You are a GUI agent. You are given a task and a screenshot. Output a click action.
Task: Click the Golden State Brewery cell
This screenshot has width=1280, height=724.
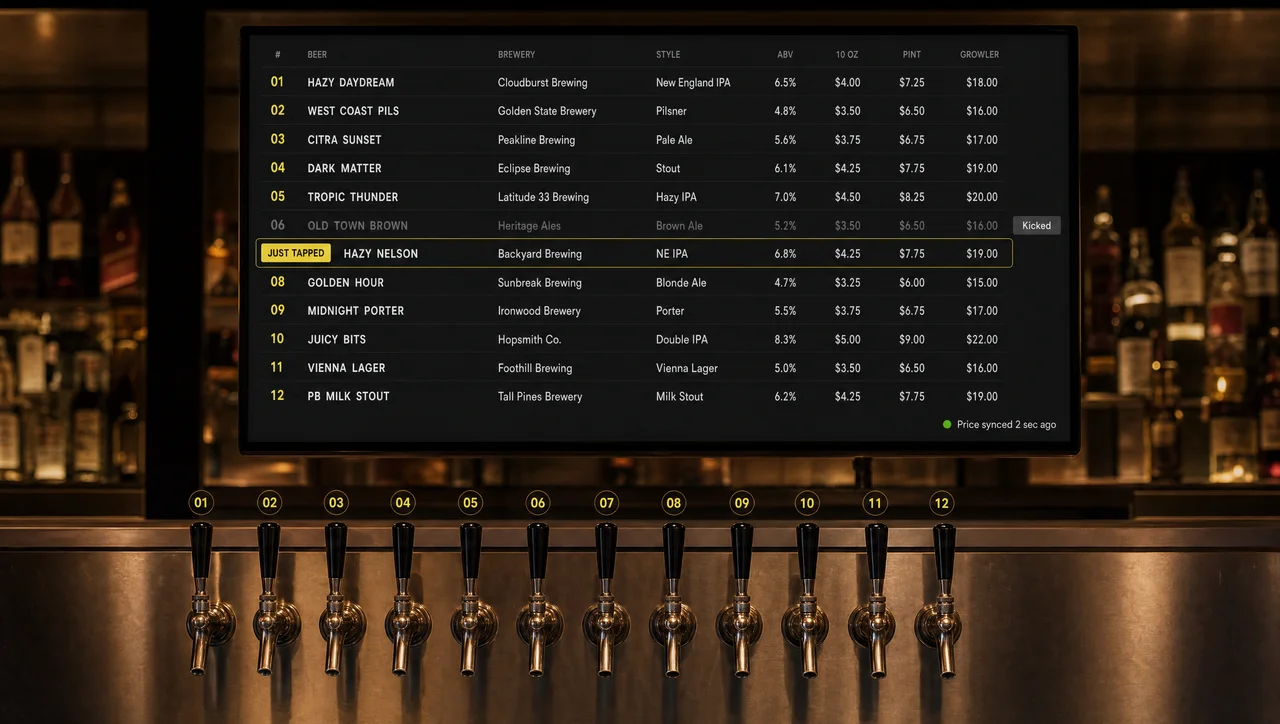coord(547,111)
